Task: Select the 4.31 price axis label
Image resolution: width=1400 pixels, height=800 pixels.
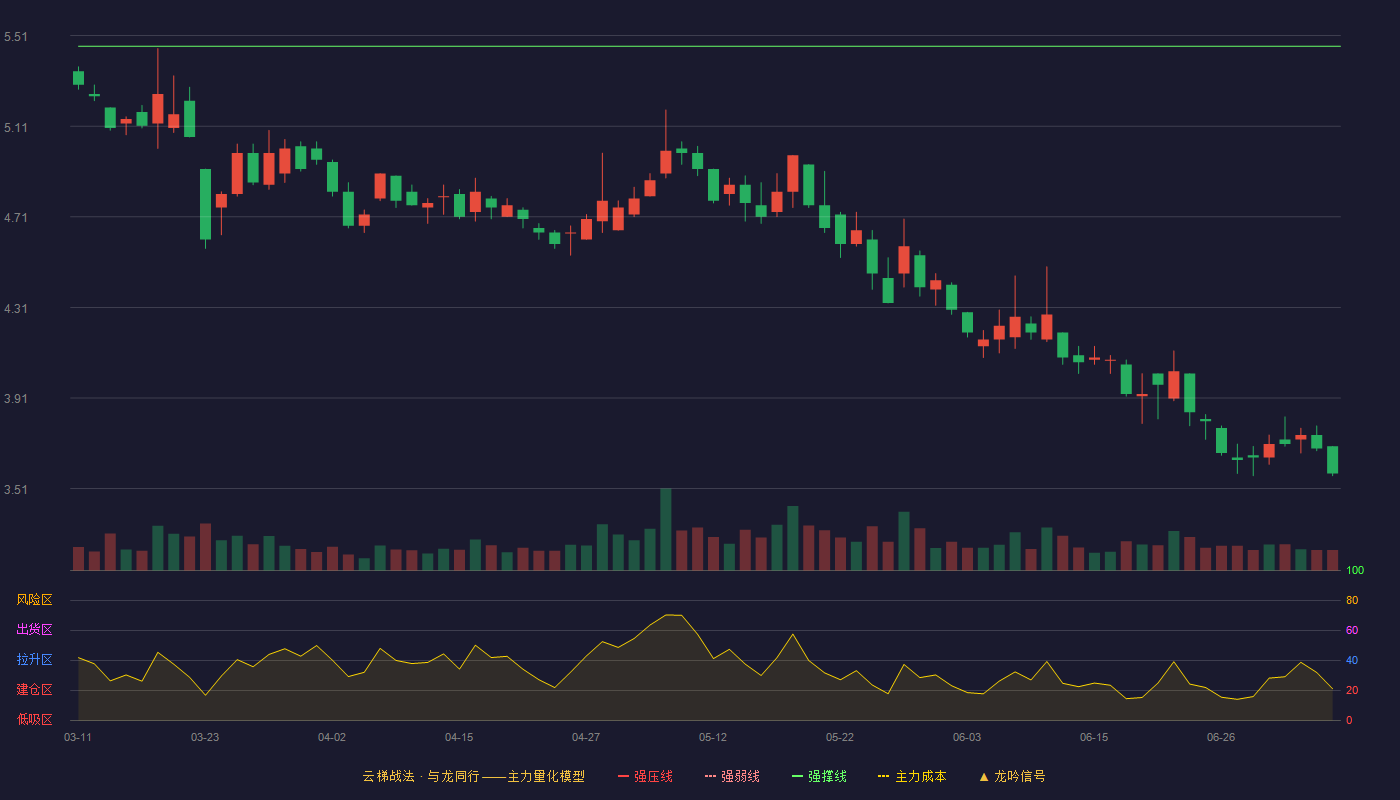Action: [16, 309]
